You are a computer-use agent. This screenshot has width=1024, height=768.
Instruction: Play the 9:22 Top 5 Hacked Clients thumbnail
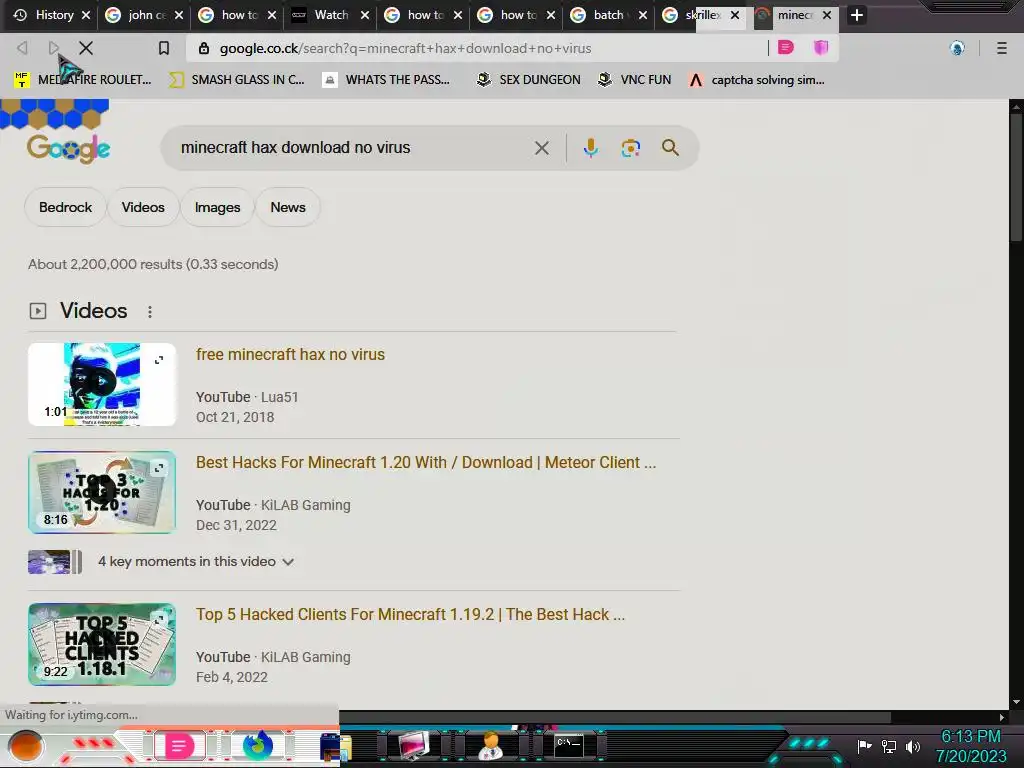102,644
